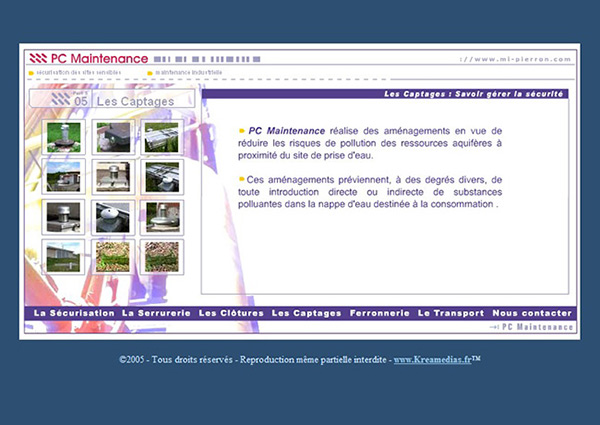Open Ferronnerie section
The image size is (600, 425).
click(380, 313)
